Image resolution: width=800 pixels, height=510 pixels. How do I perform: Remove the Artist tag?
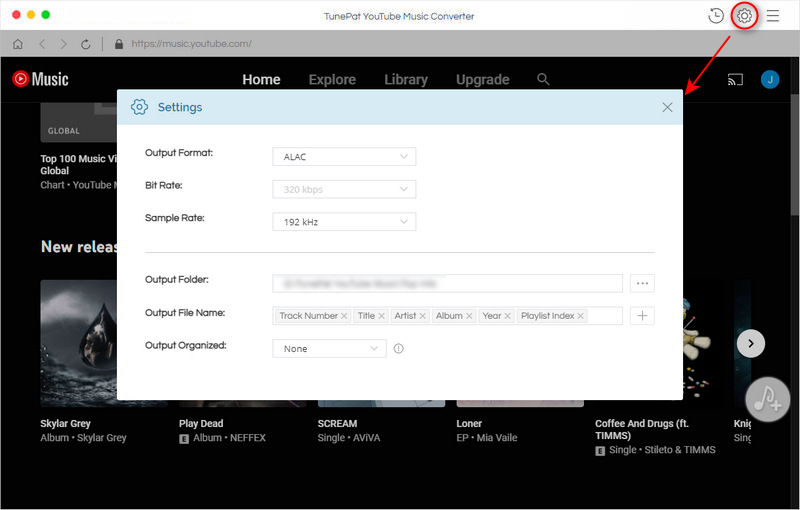(x=422, y=316)
